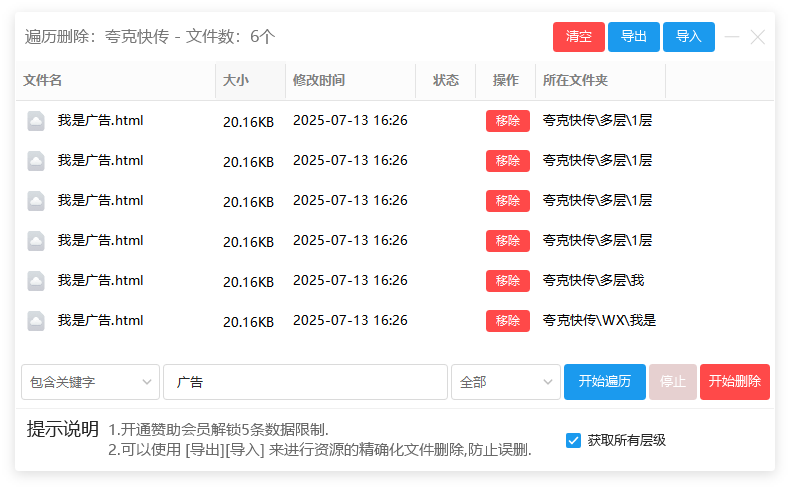Focus the keyword input containing 广告
The height and width of the screenshot is (489, 790).
[305, 382]
